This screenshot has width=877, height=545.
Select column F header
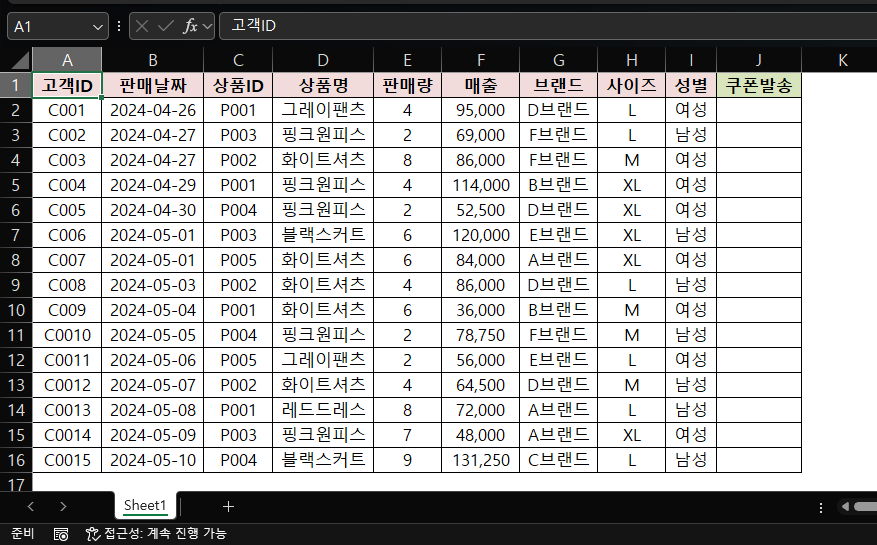point(480,59)
